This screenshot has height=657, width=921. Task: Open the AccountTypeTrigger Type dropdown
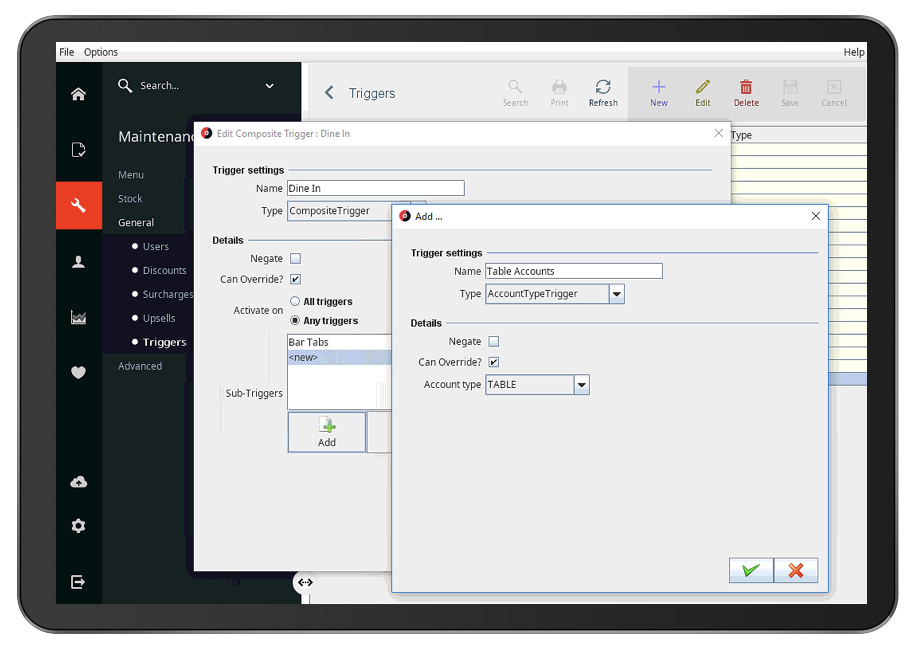pos(617,294)
